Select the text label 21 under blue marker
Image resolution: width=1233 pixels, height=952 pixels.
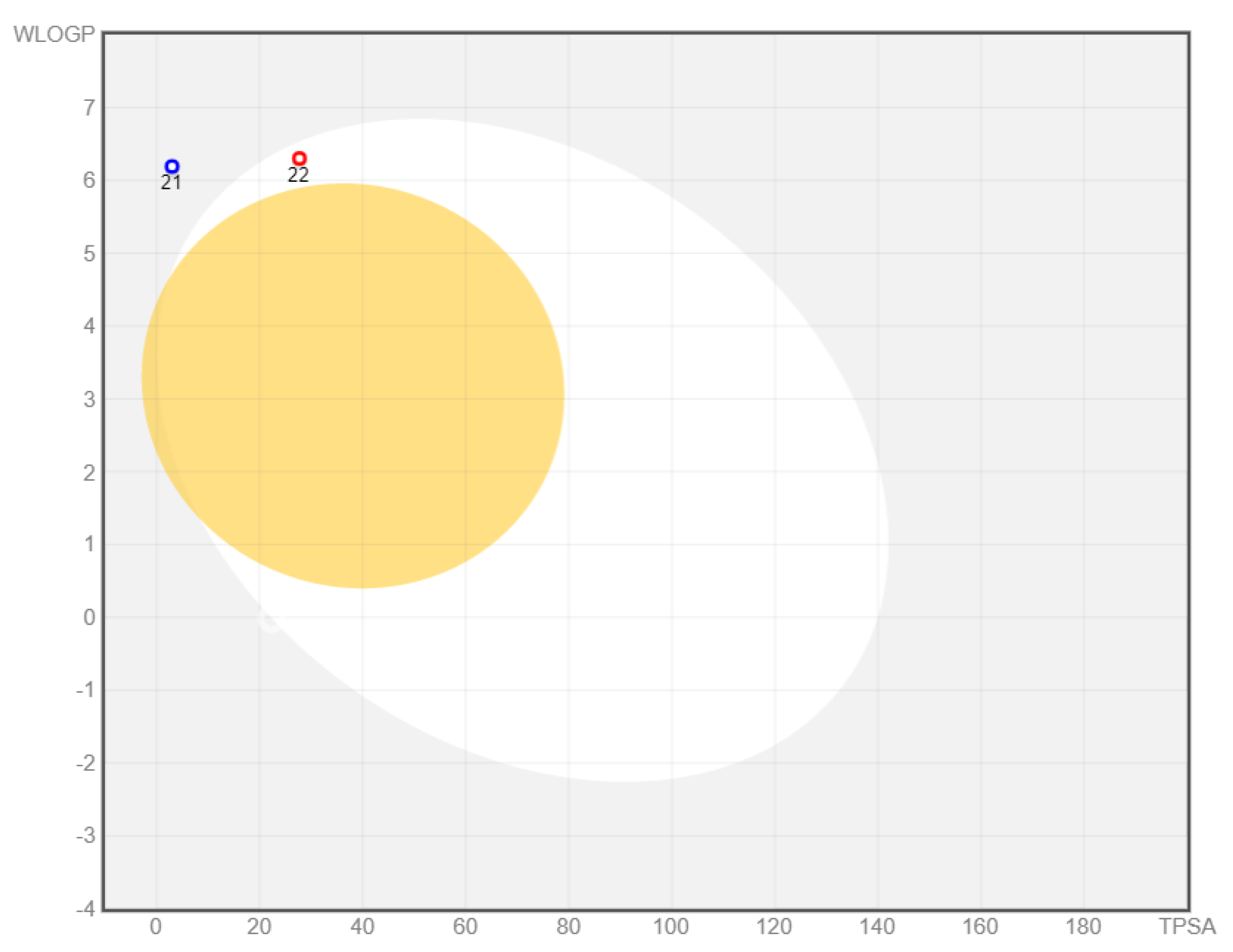[171, 183]
